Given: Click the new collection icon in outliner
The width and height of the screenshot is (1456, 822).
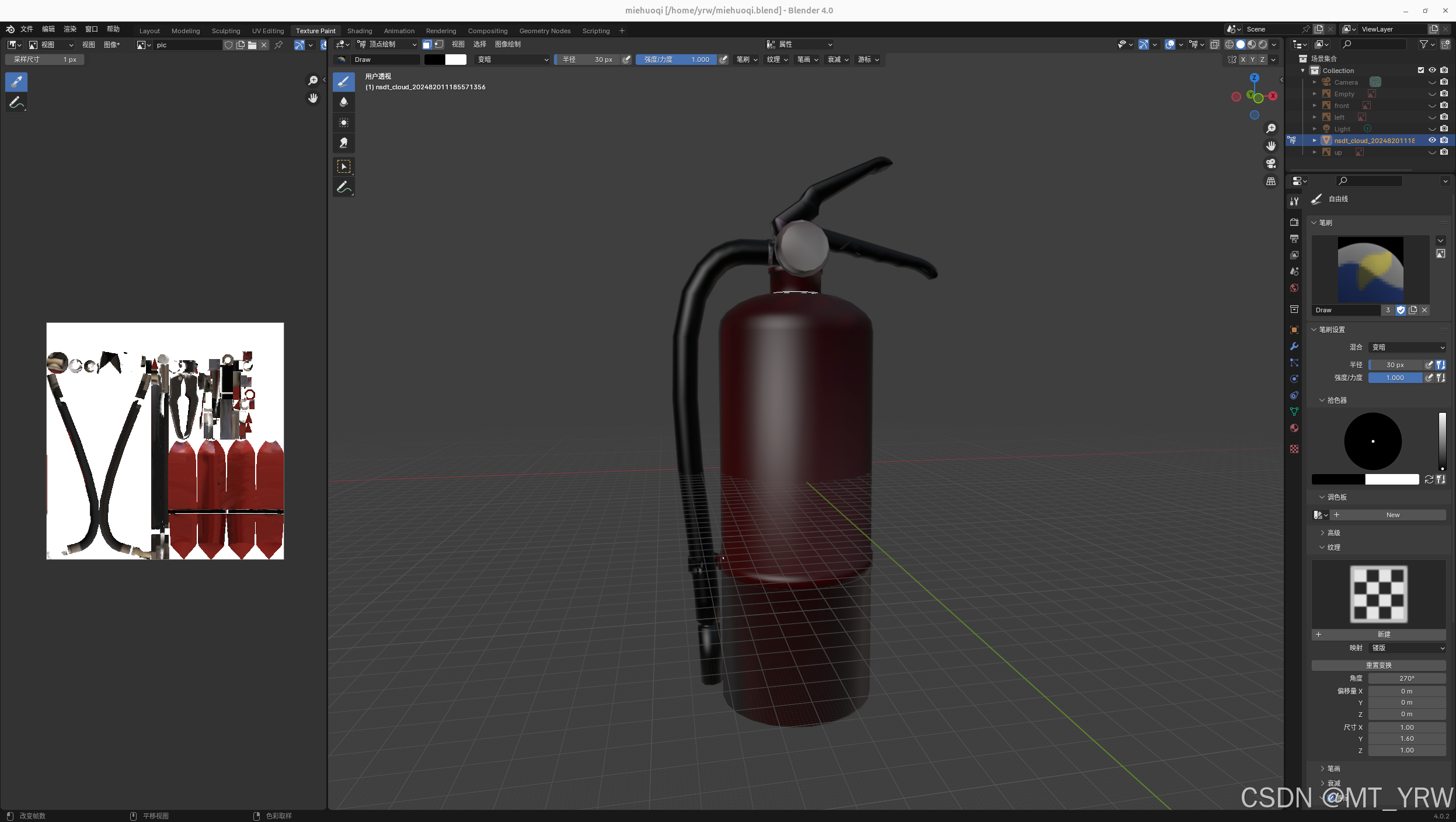Looking at the screenshot, I should tap(1445, 44).
